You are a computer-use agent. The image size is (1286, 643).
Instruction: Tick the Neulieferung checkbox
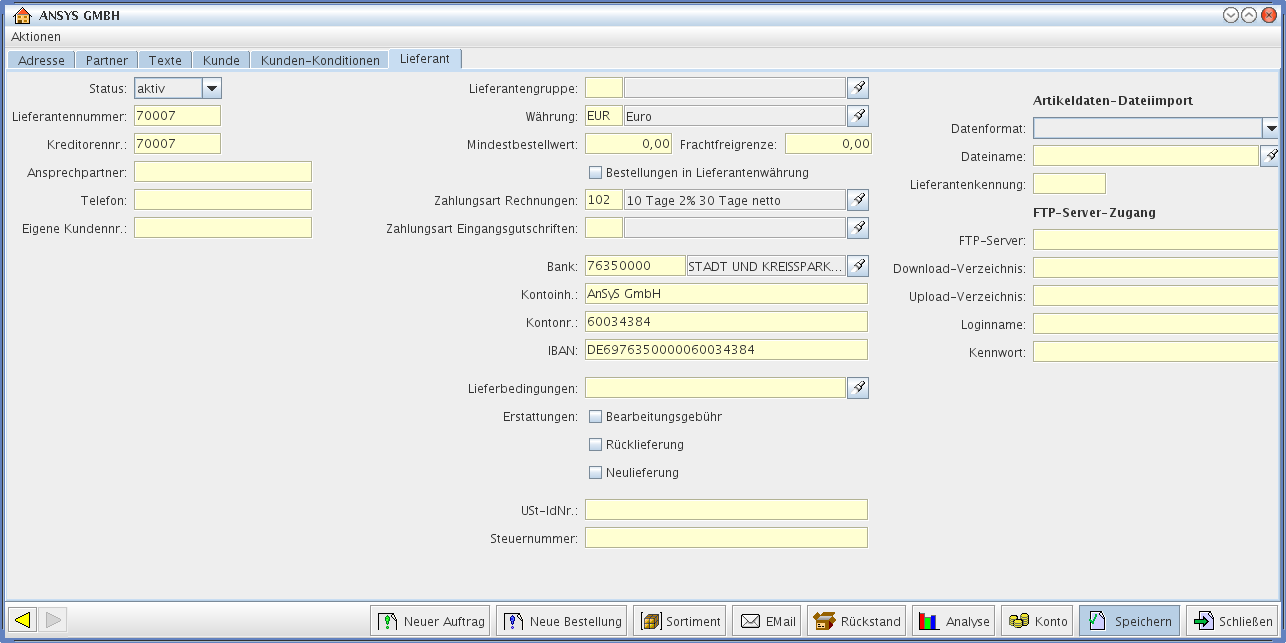pos(596,472)
